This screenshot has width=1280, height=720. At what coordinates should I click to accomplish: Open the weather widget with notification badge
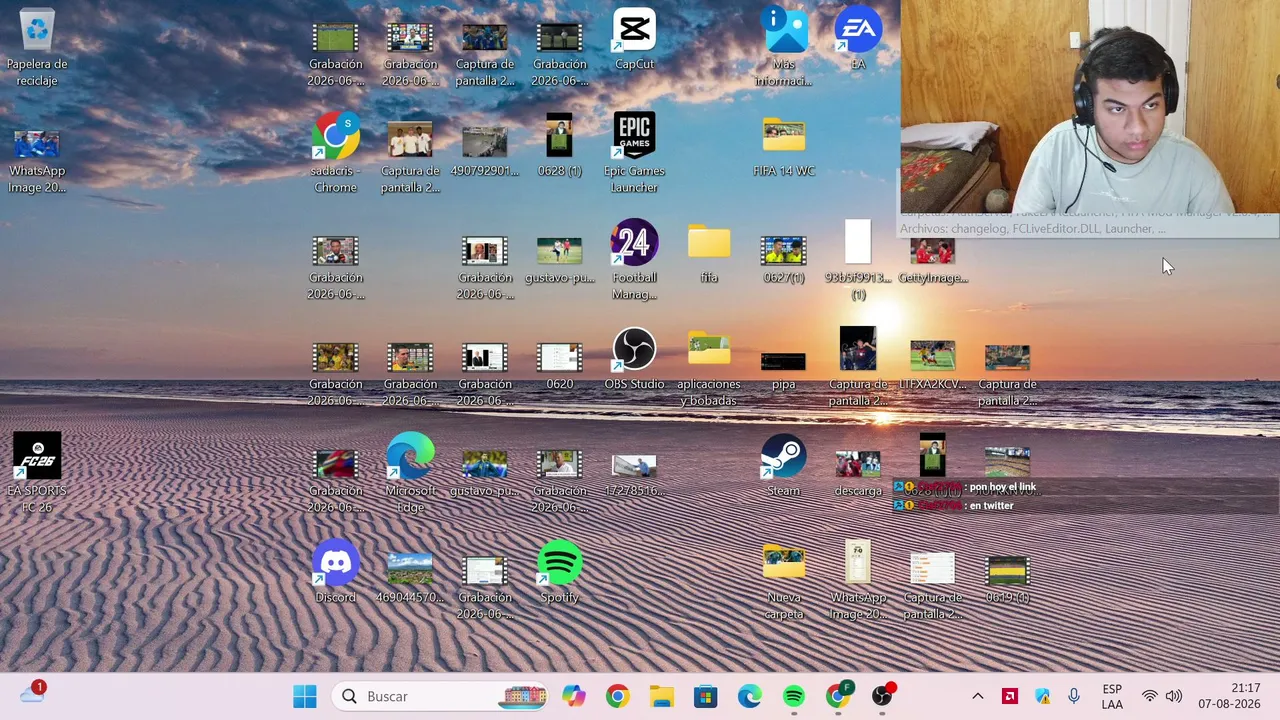[32, 694]
